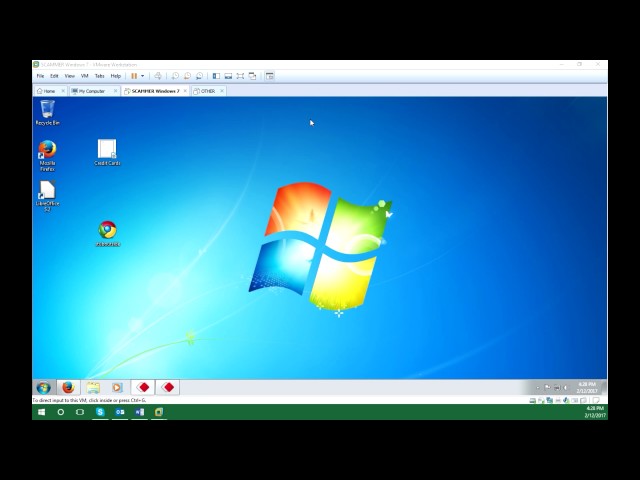Open the File menu in VMware
The width and height of the screenshot is (640, 480).
click(x=40, y=76)
